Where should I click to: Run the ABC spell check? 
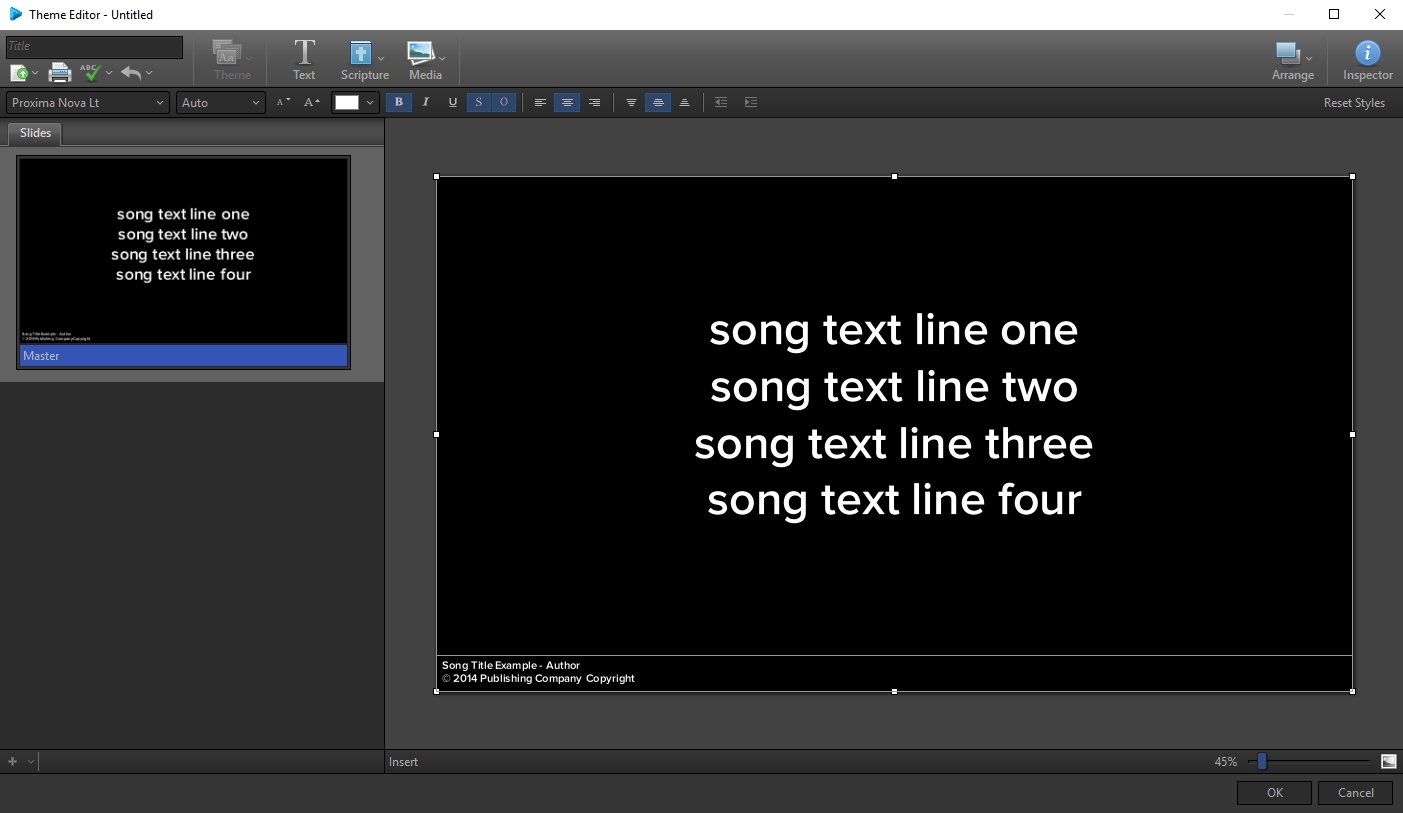pyautogui.click(x=90, y=72)
